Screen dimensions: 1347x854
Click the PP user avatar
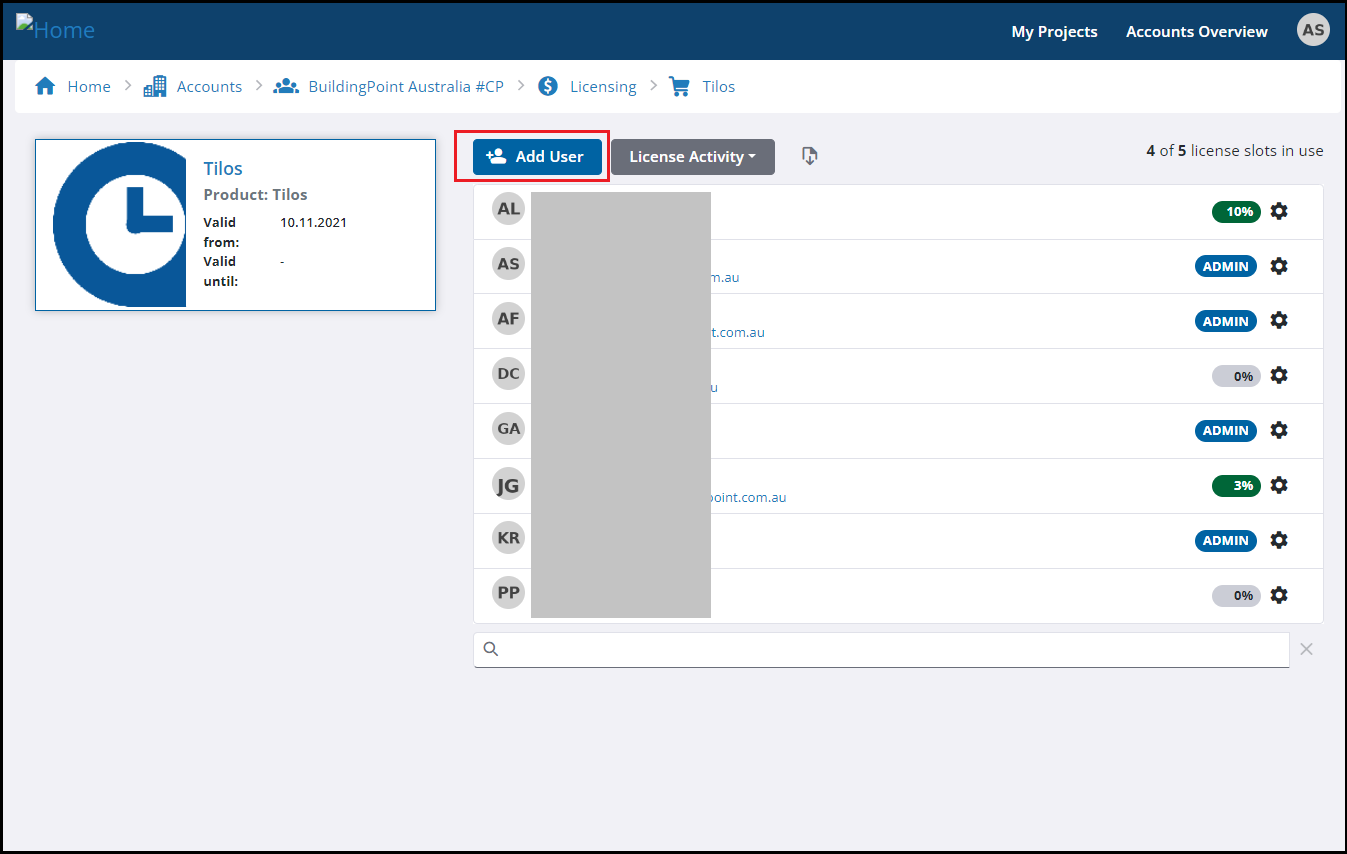pos(509,593)
